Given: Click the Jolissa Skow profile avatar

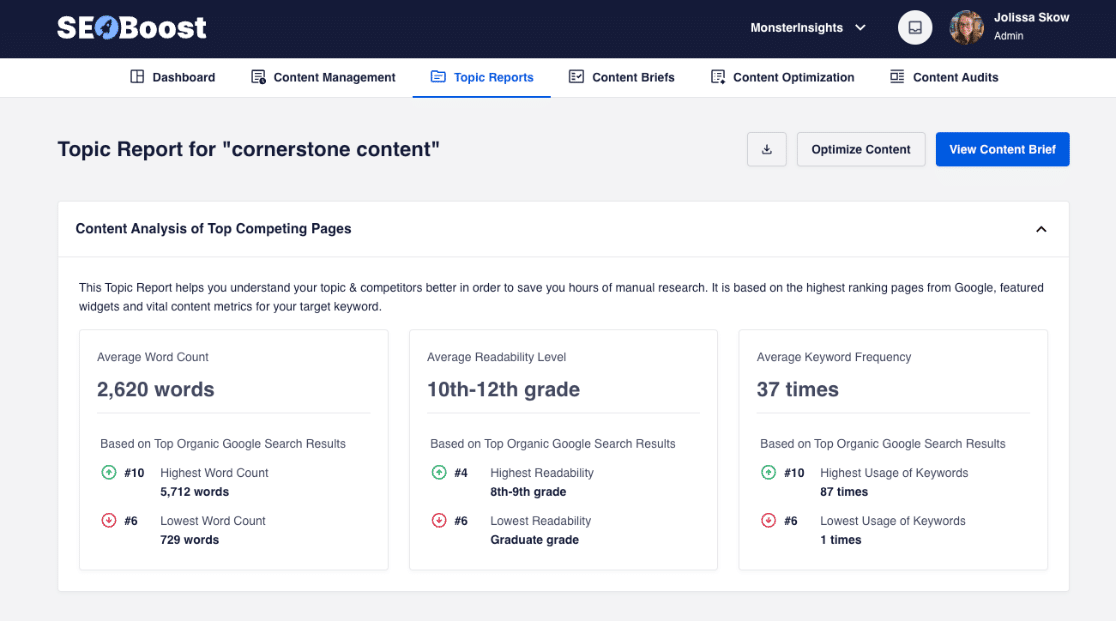Looking at the screenshot, I should coord(965,27).
